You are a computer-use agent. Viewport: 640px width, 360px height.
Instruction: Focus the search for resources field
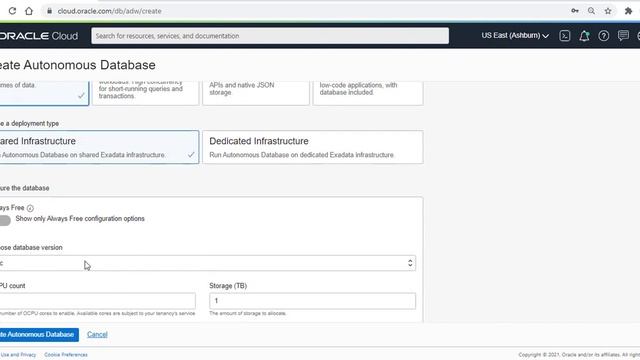pyautogui.click(x=270, y=36)
